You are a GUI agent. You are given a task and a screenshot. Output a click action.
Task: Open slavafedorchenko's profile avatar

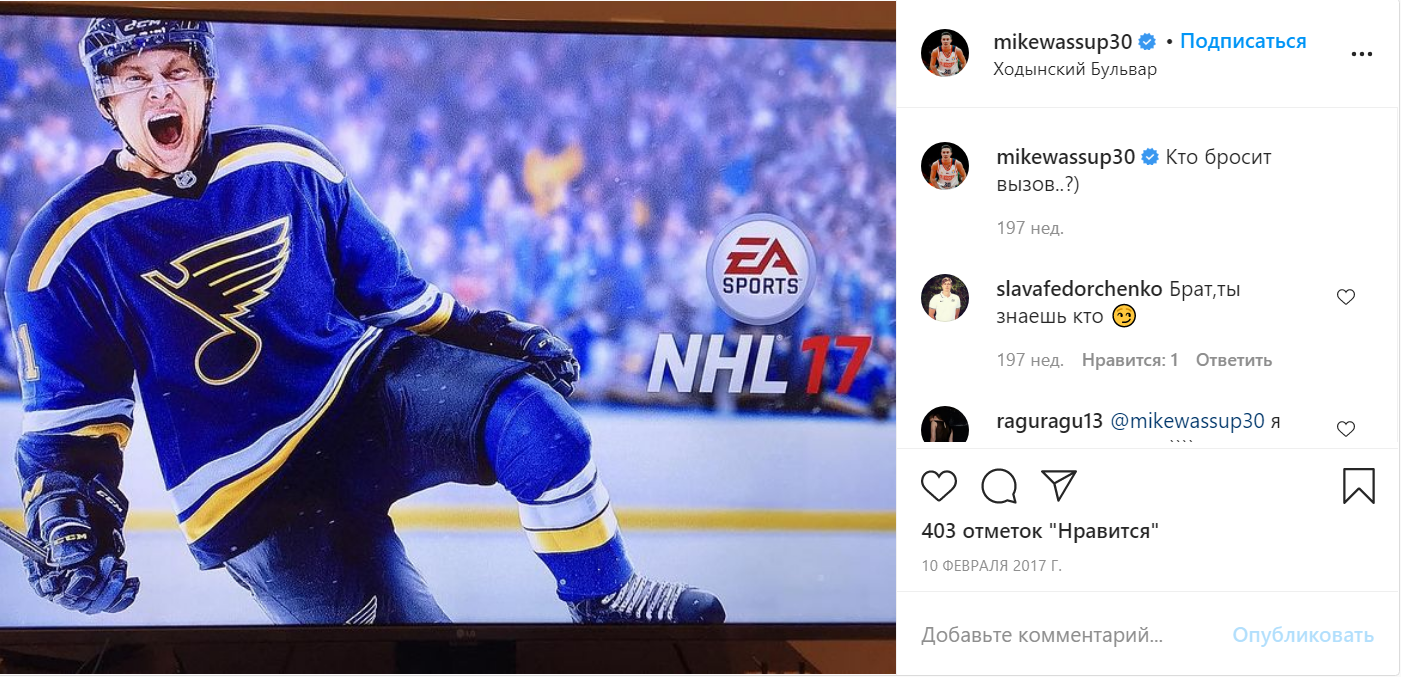[945, 298]
